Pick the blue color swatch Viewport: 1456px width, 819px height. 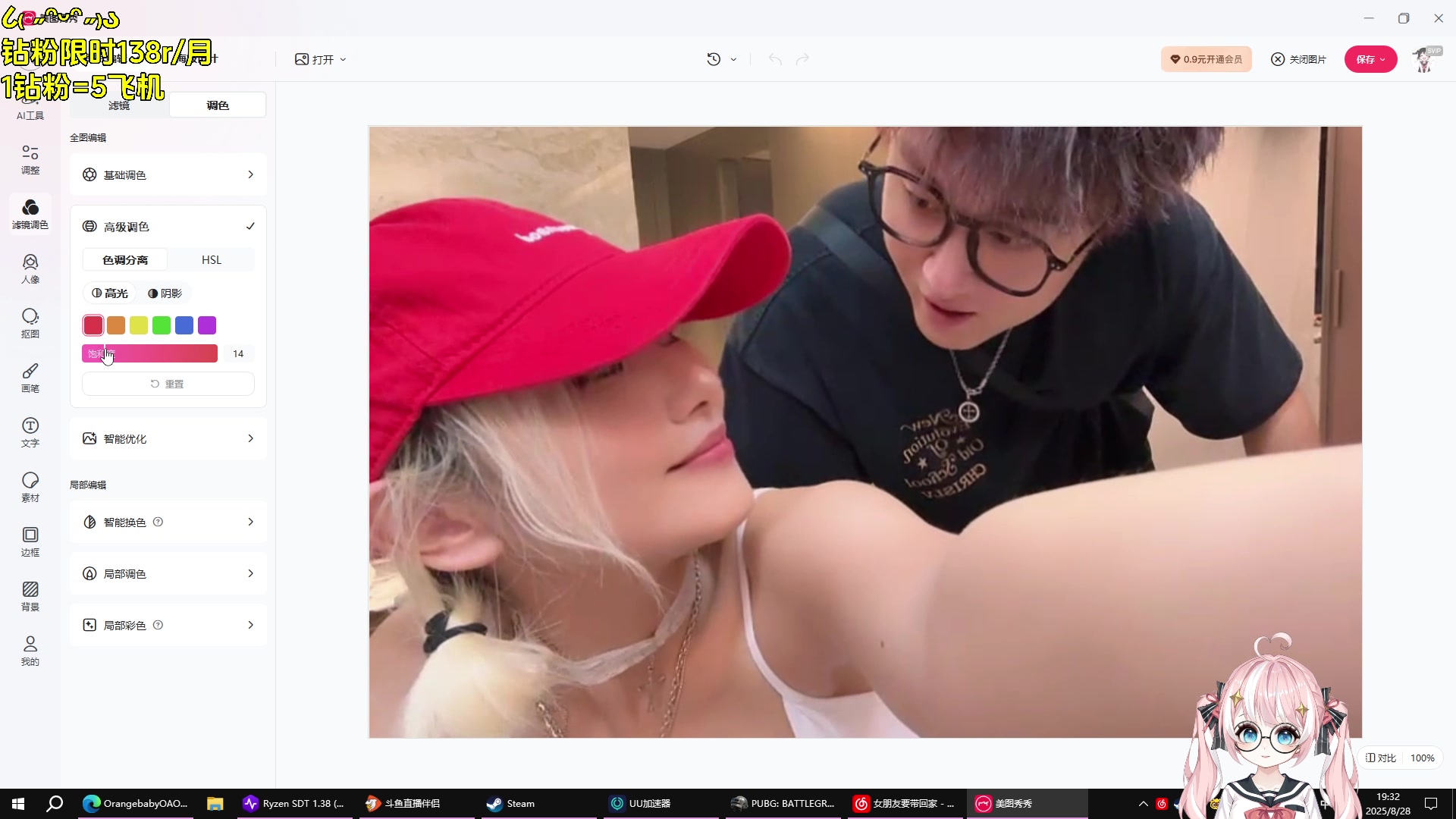pyautogui.click(x=184, y=325)
